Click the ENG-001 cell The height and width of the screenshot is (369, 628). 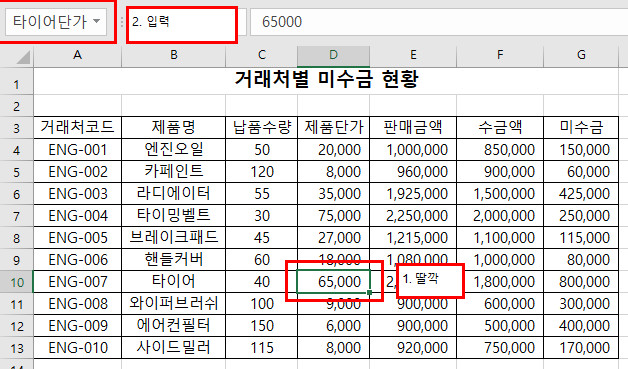(x=77, y=150)
